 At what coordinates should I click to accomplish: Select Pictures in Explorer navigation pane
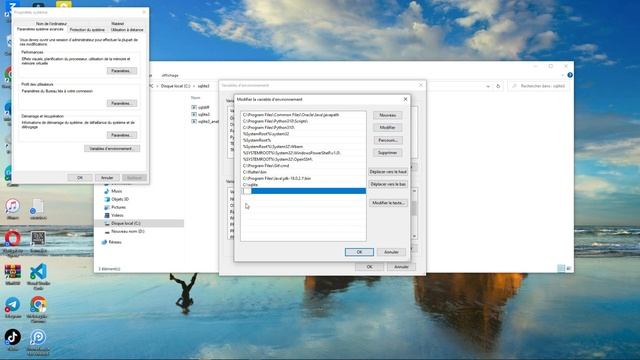pos(115,207)
